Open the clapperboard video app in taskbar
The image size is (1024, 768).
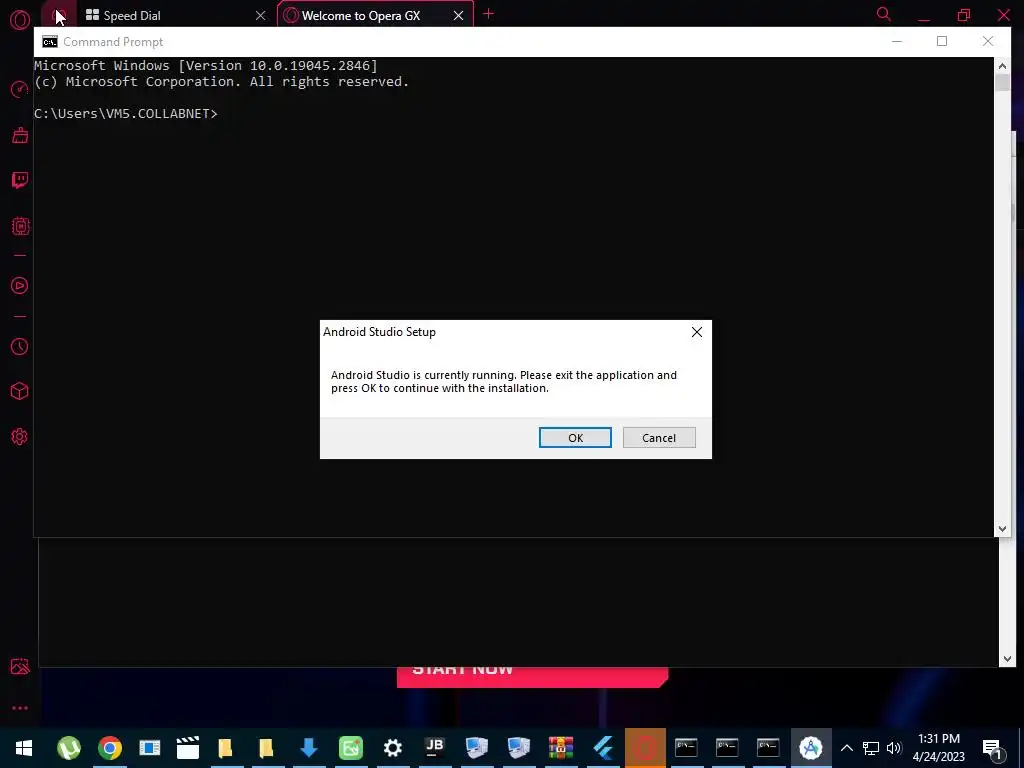(x=187, y=748)
